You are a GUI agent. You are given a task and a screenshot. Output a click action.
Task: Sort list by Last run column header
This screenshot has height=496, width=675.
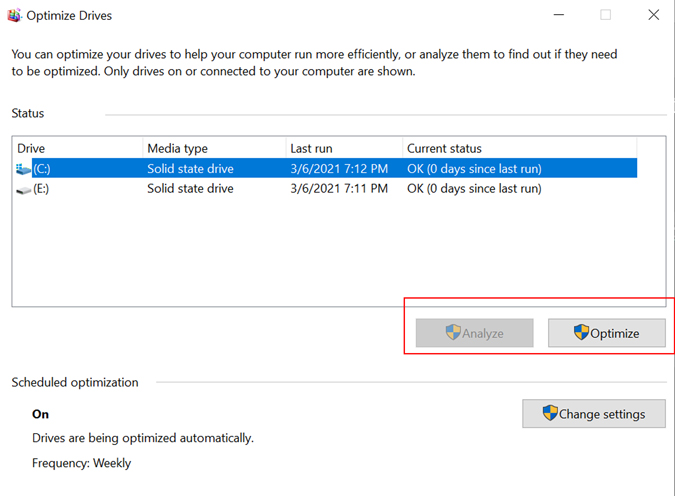point(344,149)
